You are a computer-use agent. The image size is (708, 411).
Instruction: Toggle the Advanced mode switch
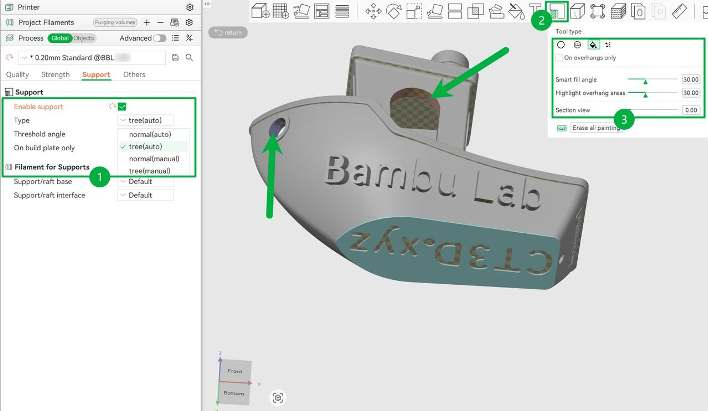pos(159,38)
